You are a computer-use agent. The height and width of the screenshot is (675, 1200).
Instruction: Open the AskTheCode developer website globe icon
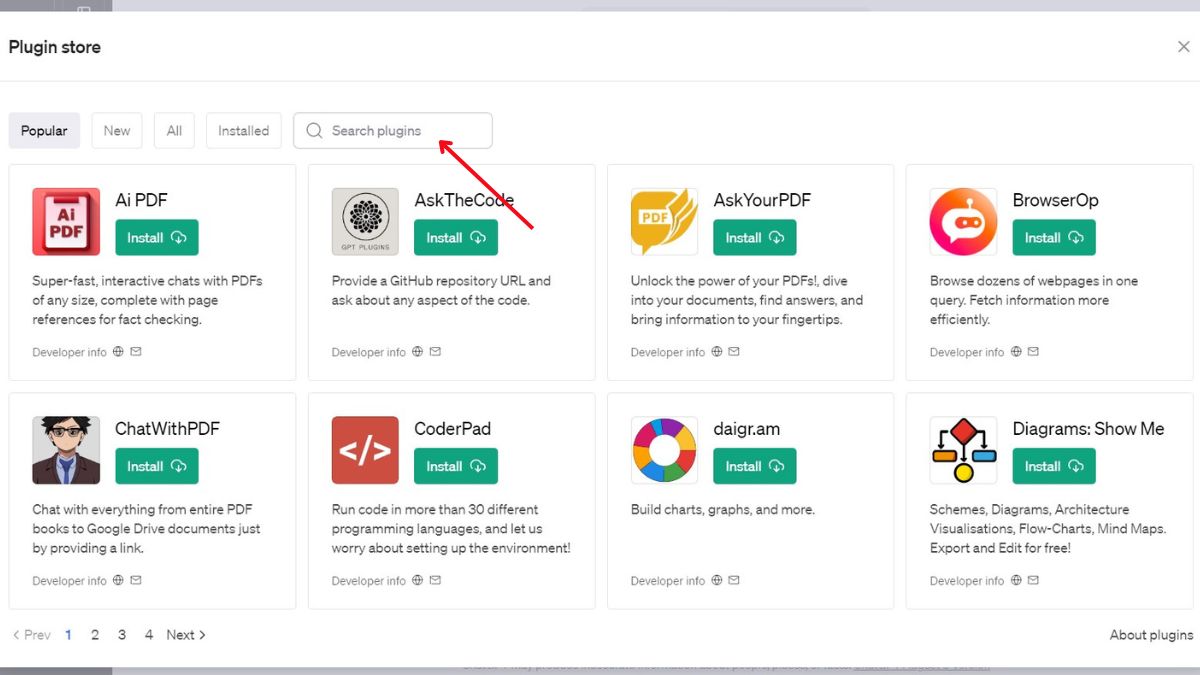click(x=417, y=352)
